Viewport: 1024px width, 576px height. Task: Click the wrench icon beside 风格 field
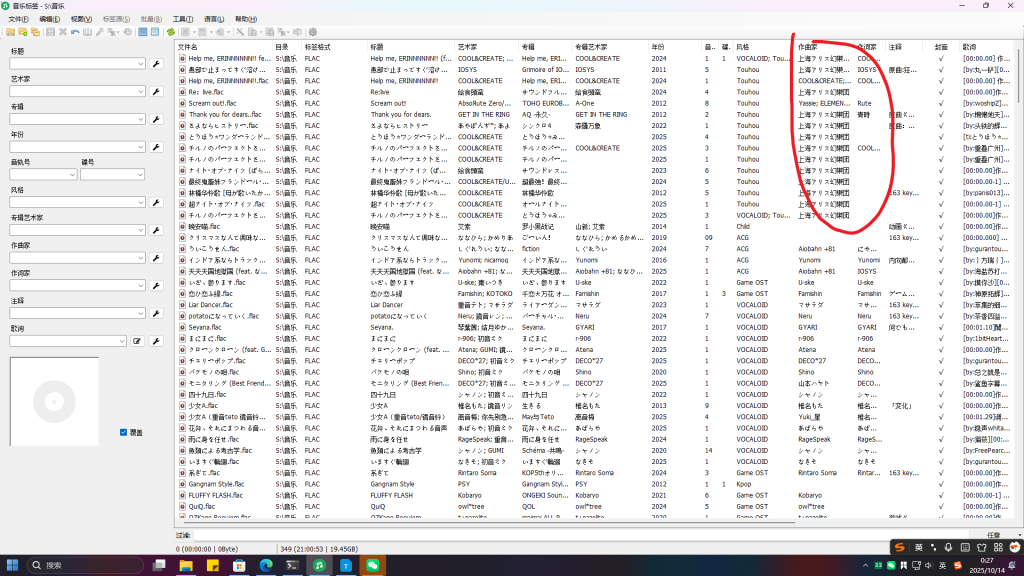pyautogui.click(x=156, y=202)
